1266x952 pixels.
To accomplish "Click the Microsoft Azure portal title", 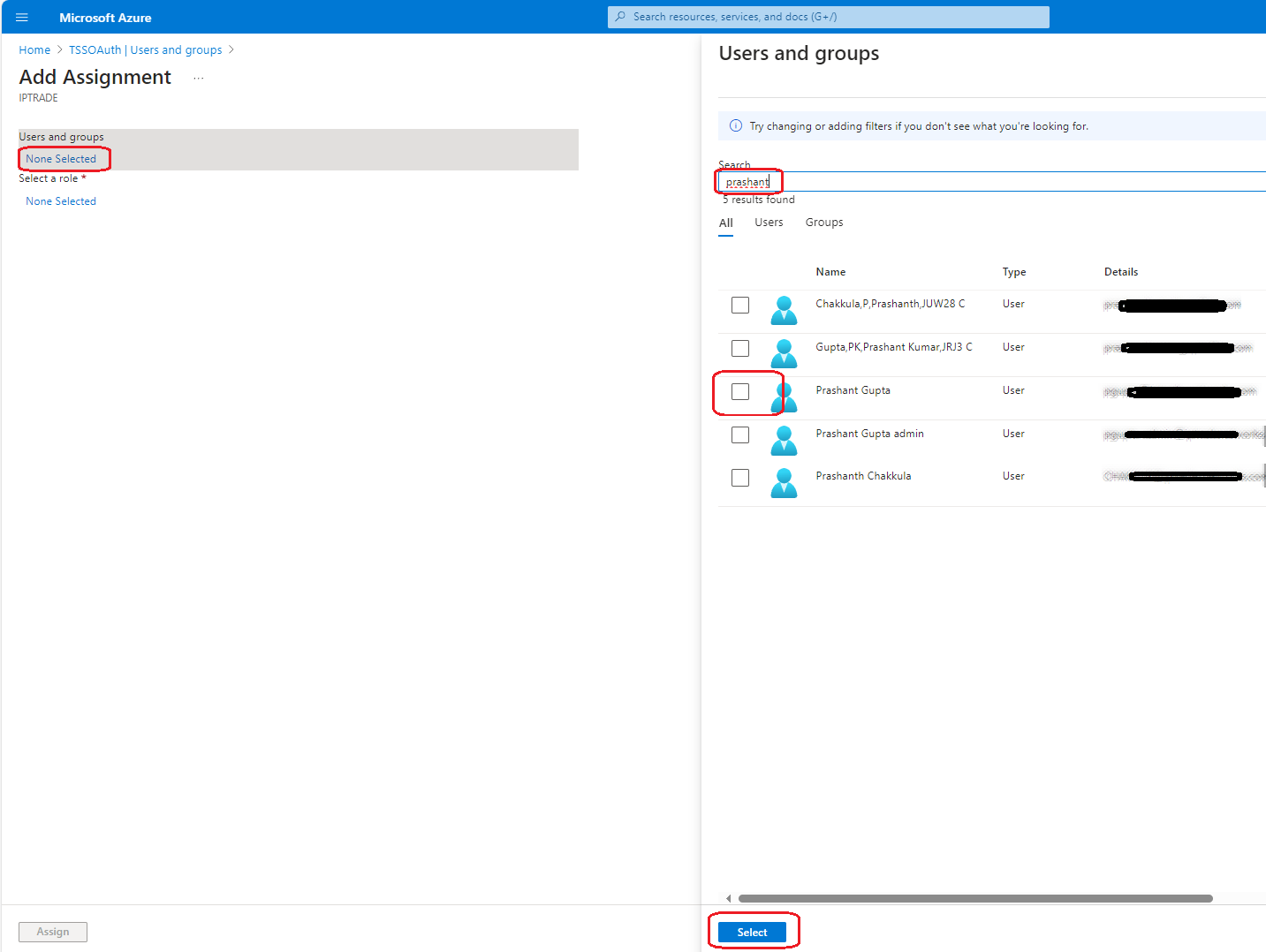I will pyautogui.click(x=105, y=18).
